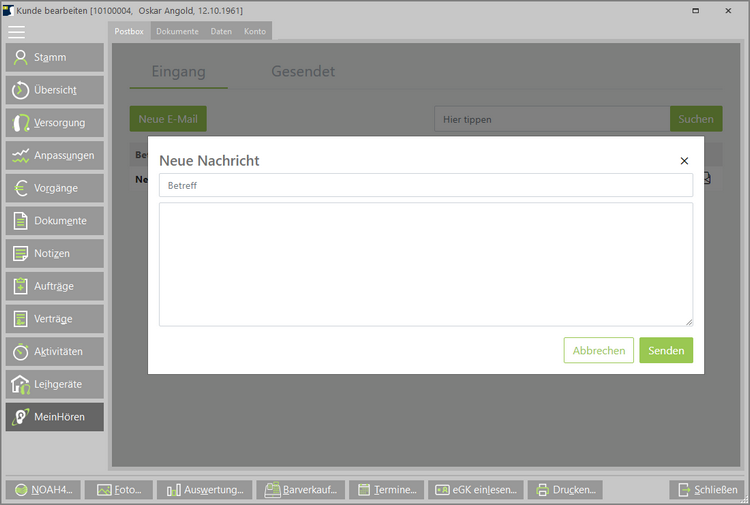Click the hamburger menu icon
Image resolution: width=750 pixels, height=505 pixels.
pyautogui.click(x=16, y=31)
